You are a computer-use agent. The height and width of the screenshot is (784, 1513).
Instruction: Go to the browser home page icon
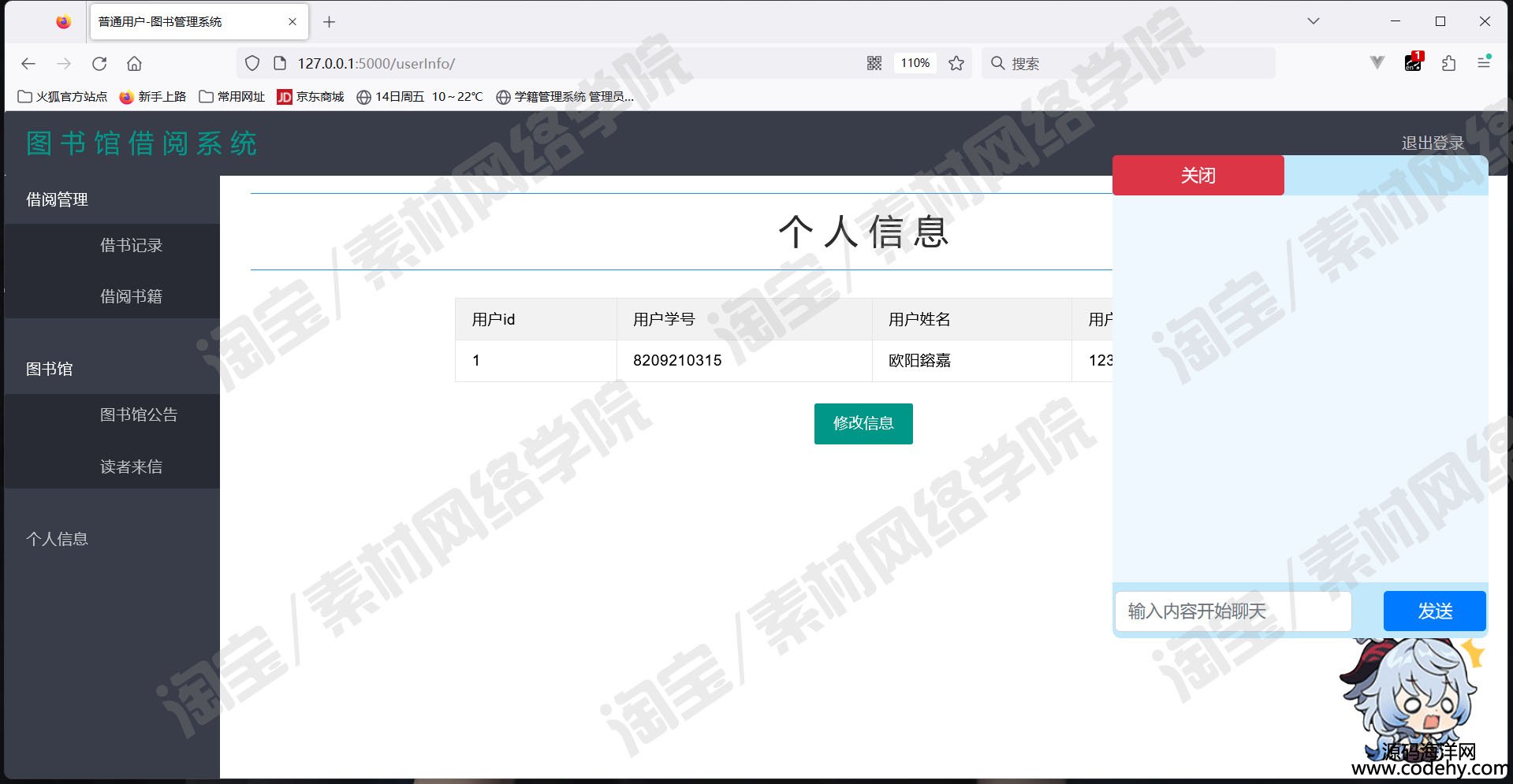(135, 64)
